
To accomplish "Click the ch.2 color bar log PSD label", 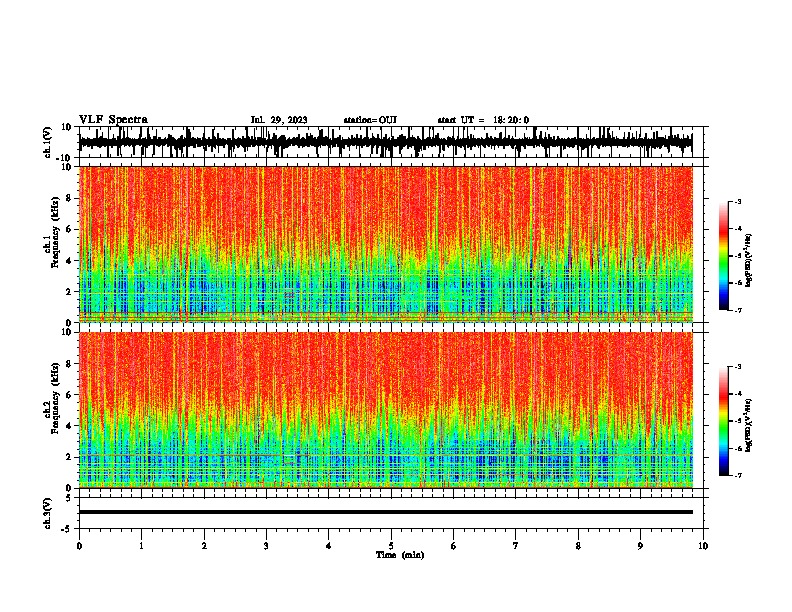I will point(749,425).
